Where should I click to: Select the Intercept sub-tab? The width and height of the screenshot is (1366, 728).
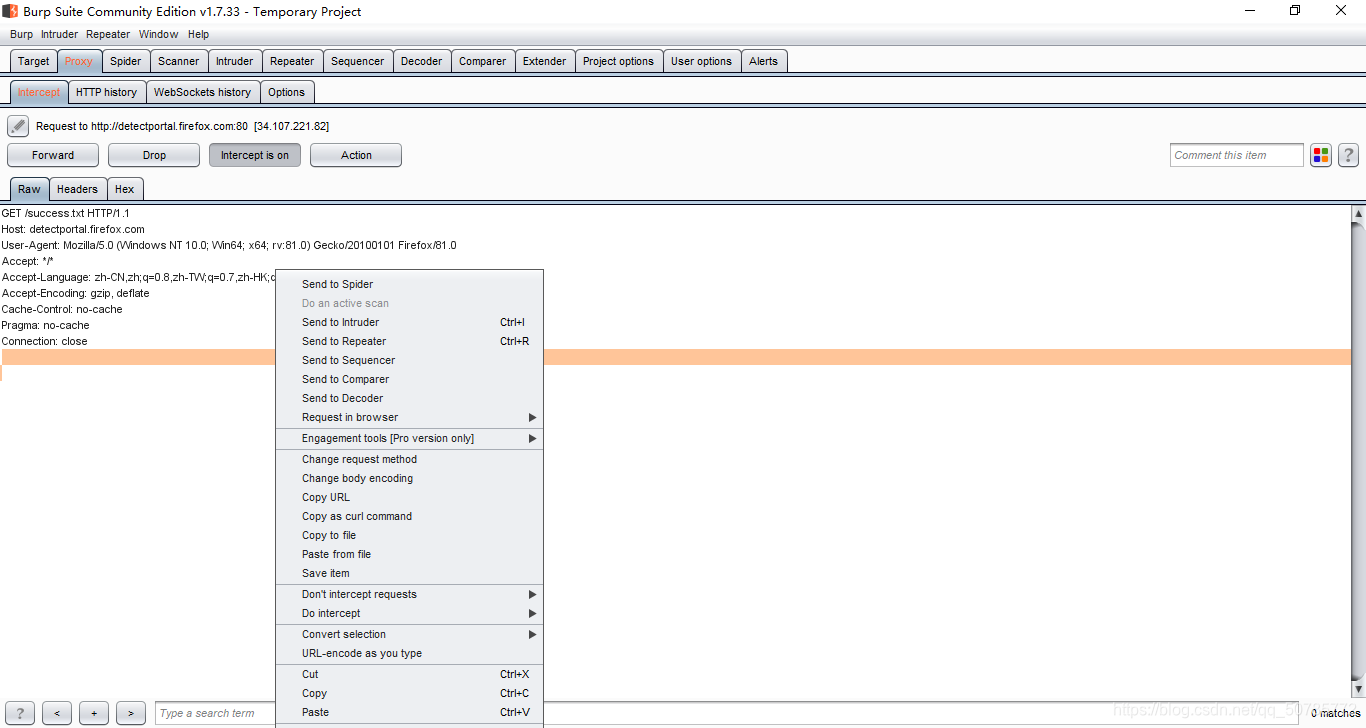click(39, 92)
